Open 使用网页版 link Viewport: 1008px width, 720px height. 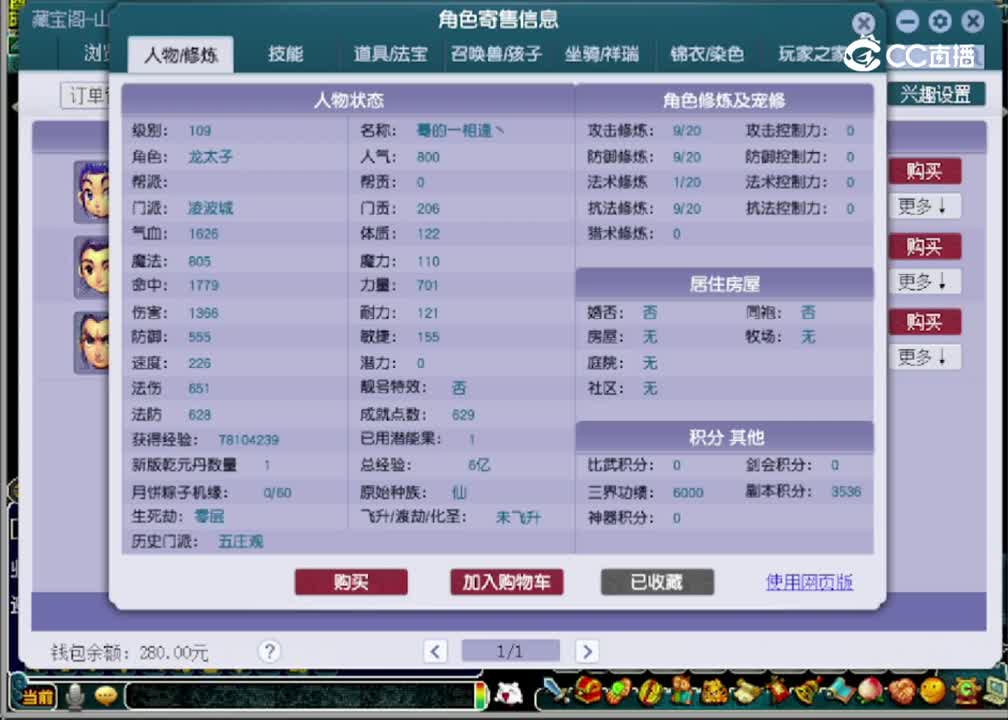(x=809, y=581)
